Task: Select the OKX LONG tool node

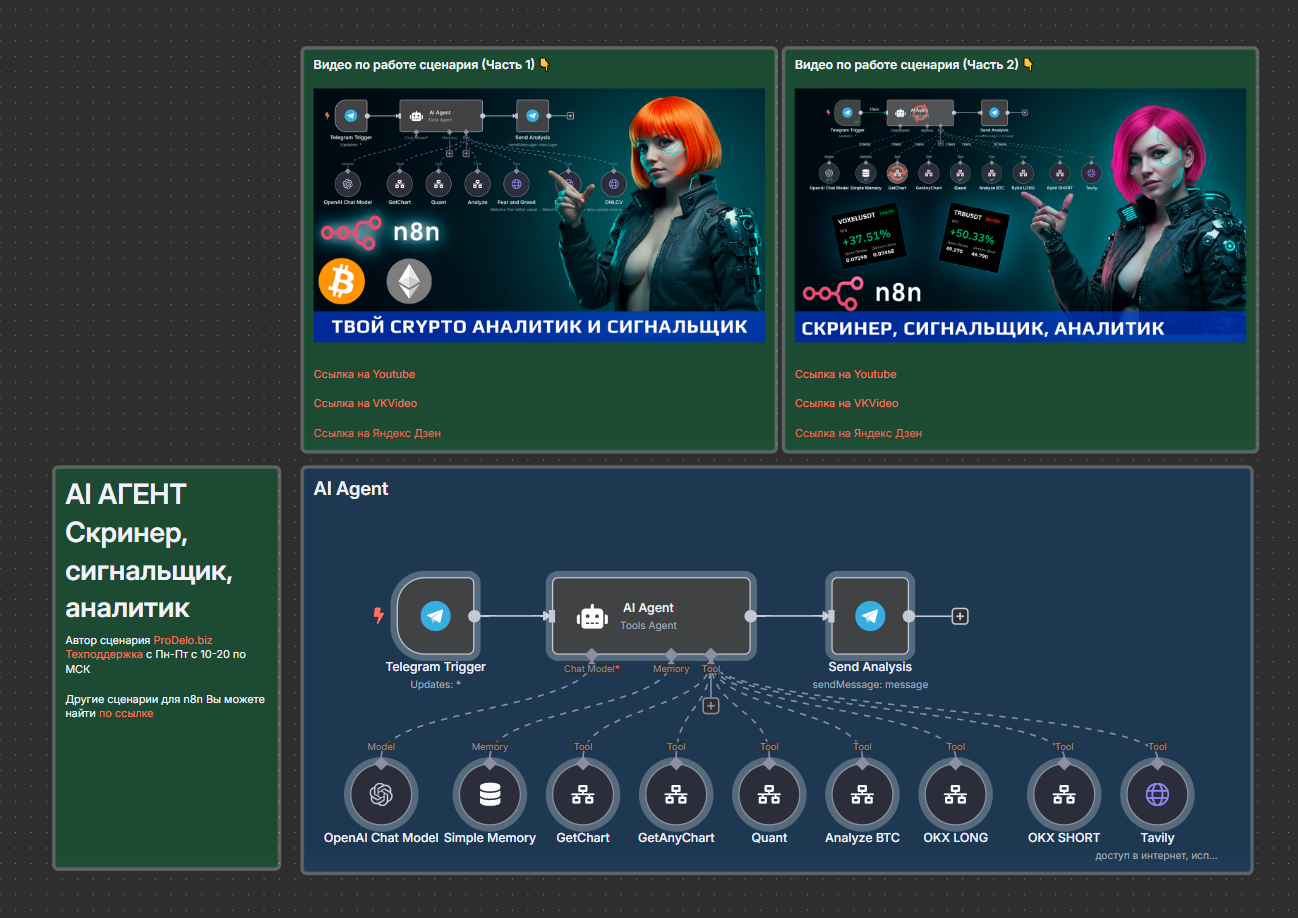Action: [956, 794]
